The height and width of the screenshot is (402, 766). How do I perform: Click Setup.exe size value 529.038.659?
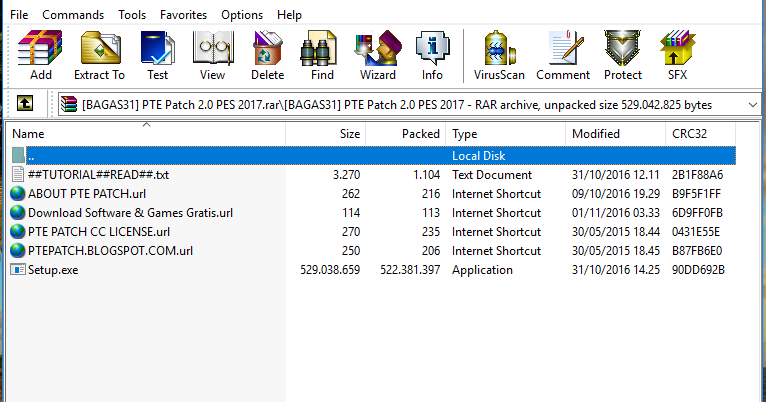(x=330, y=270)
